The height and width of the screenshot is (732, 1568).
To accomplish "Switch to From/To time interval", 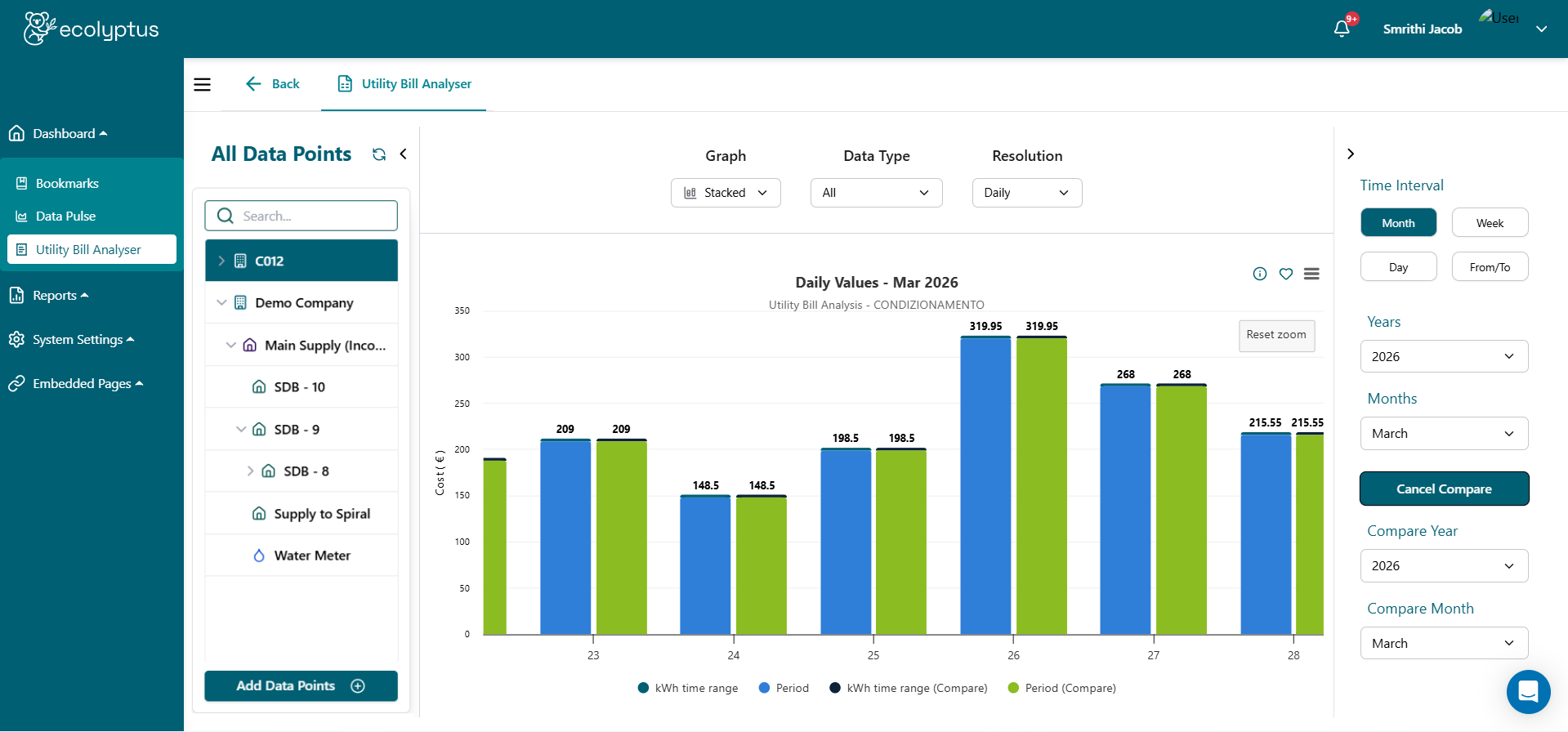I will (x=1489, y=267).
